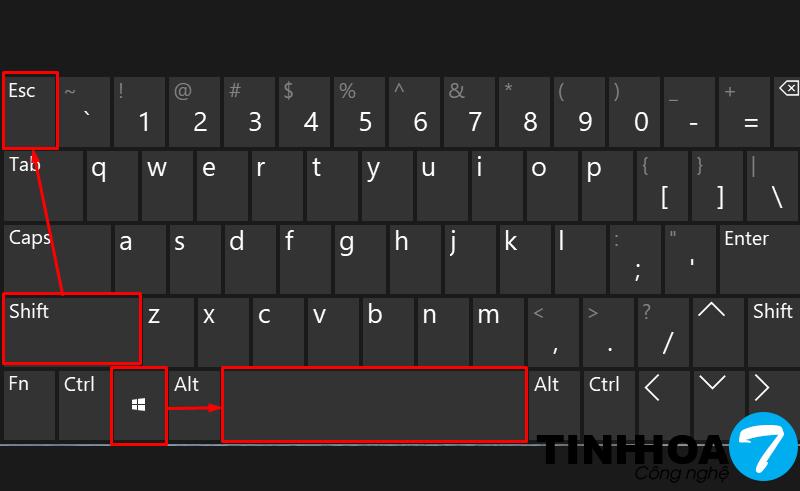Click the Enter key
This screenshot has height=491, width=800.
pos(759,259)
